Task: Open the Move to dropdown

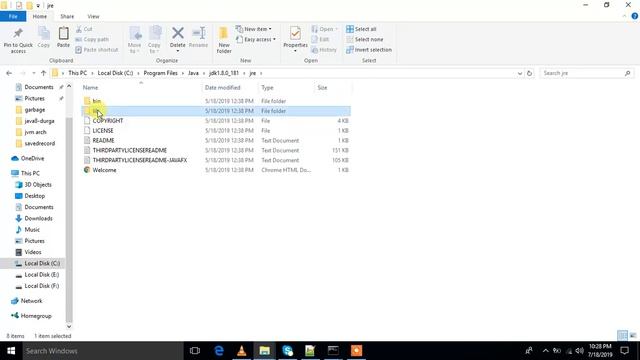Action: 135,40
